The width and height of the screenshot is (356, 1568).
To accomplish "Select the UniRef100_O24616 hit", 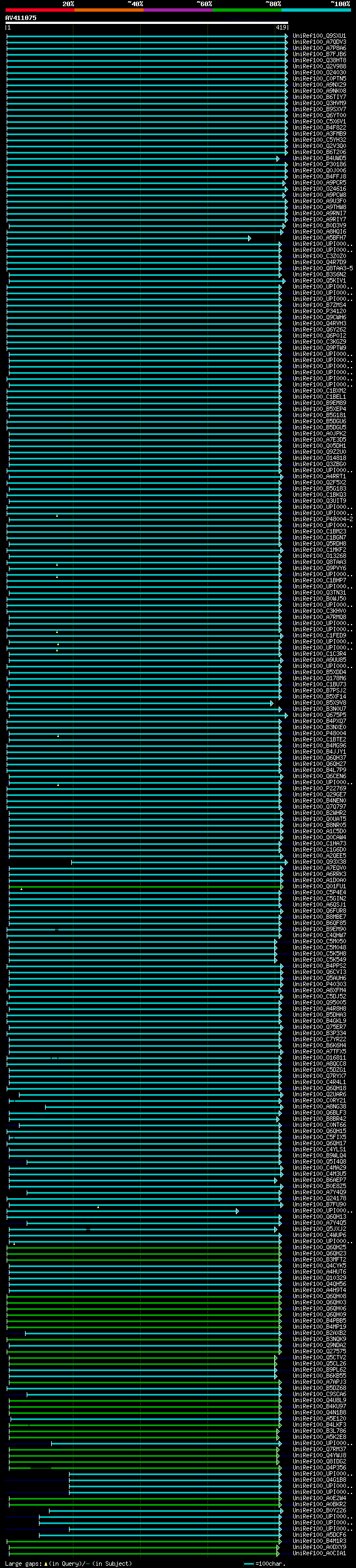I will click(x=319, y=189).
